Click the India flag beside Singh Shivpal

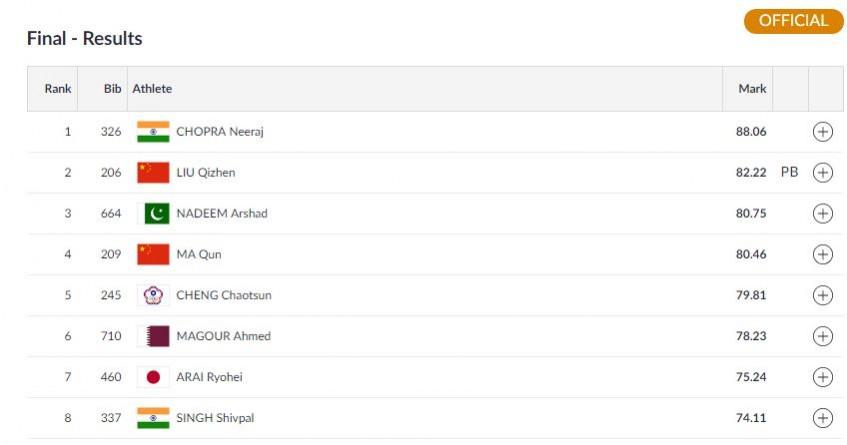[x=153, y=418]
